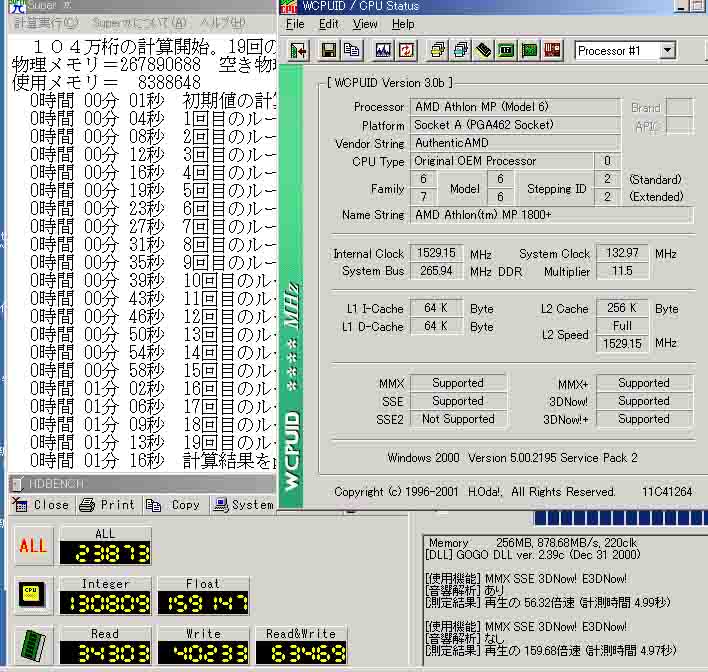708x672 pixels.
Task: Open ヘルプ menu in Super PI window
Action: coord(223,23)
